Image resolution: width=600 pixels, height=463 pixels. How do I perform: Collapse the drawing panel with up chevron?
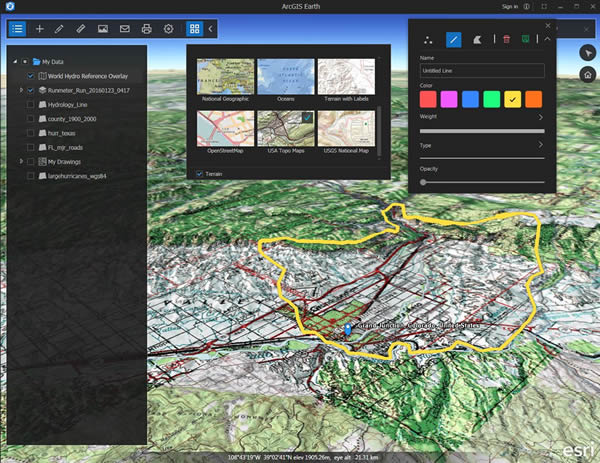[548, 39]
